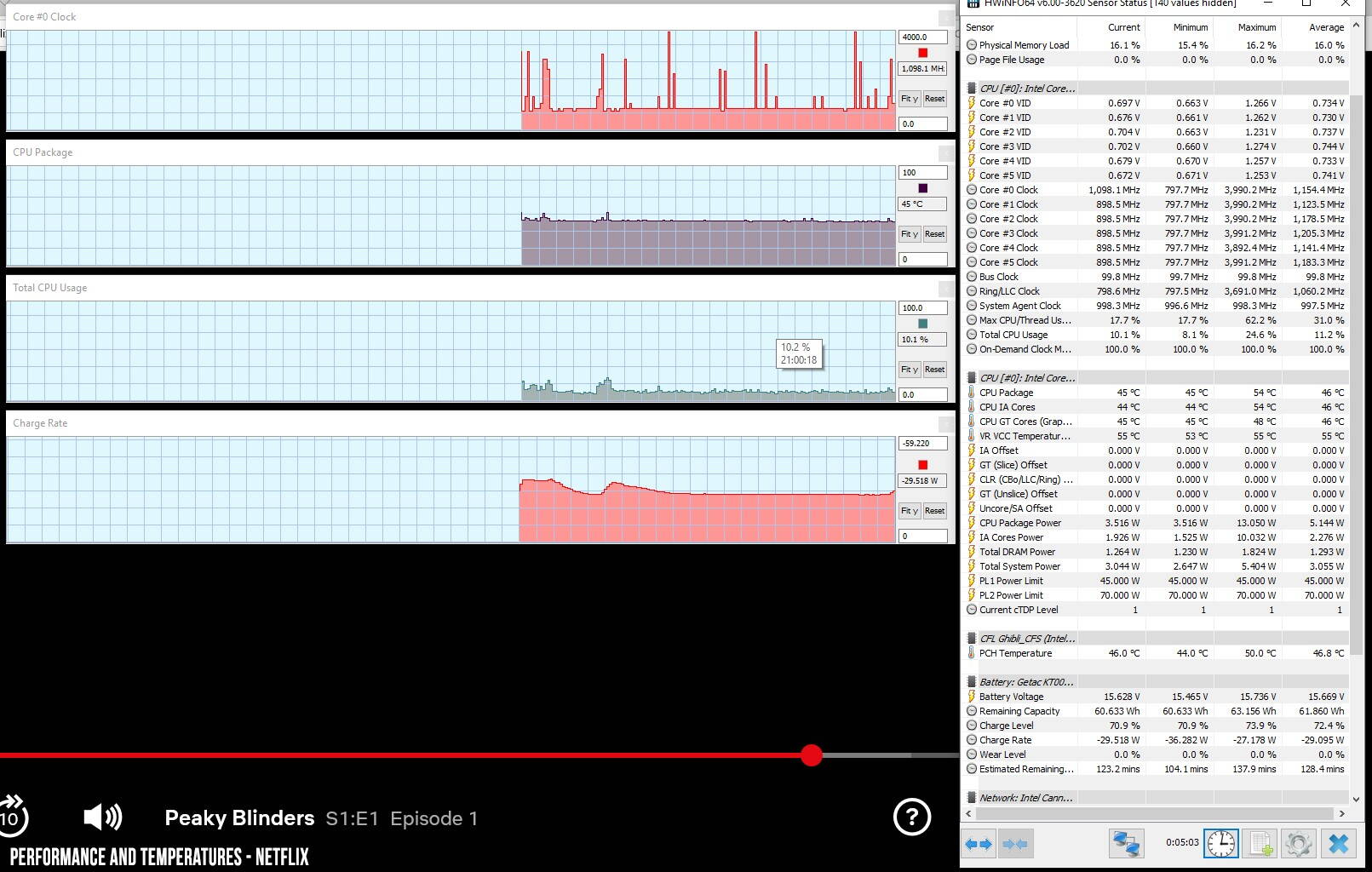Select the Battery Voltage row
The height and width of the screenshot is (872, 1372).
(1157, 697)
